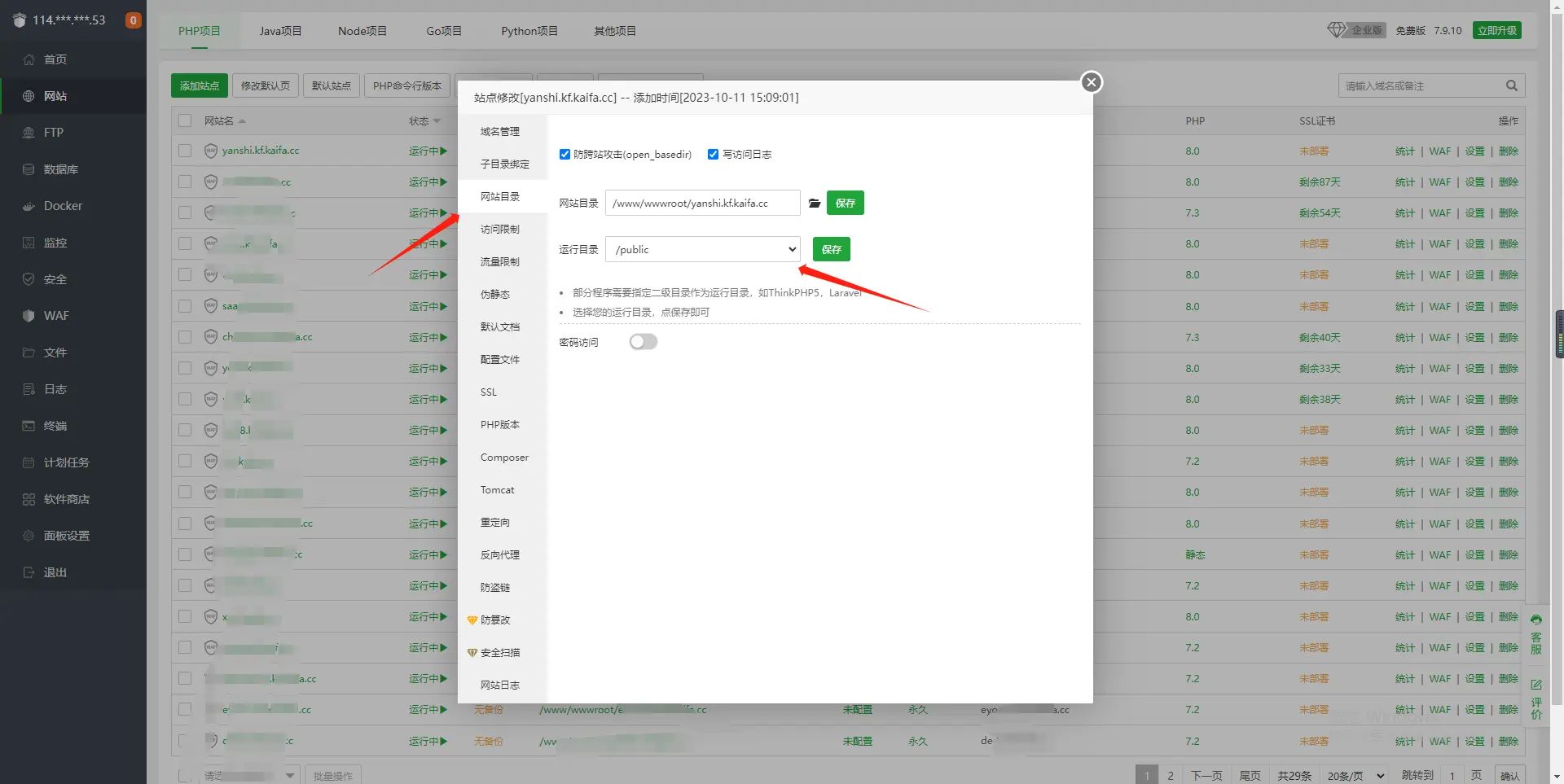Open the WAF sidebar icon
The width and height of the screenshot is (1564, 784).
point(29,316)
